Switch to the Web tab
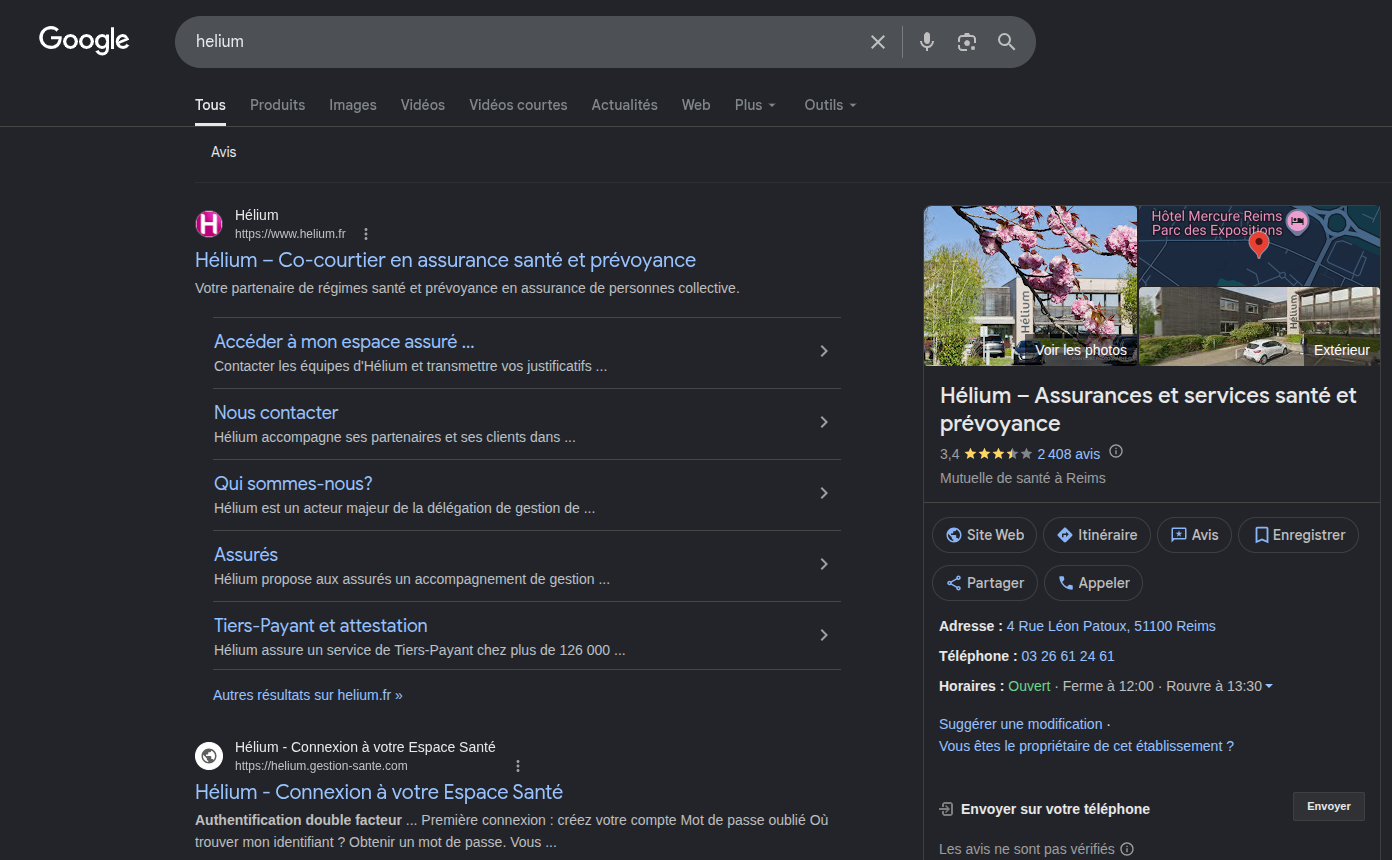The height and width of the screenshot is (860, 1392). 696,105
